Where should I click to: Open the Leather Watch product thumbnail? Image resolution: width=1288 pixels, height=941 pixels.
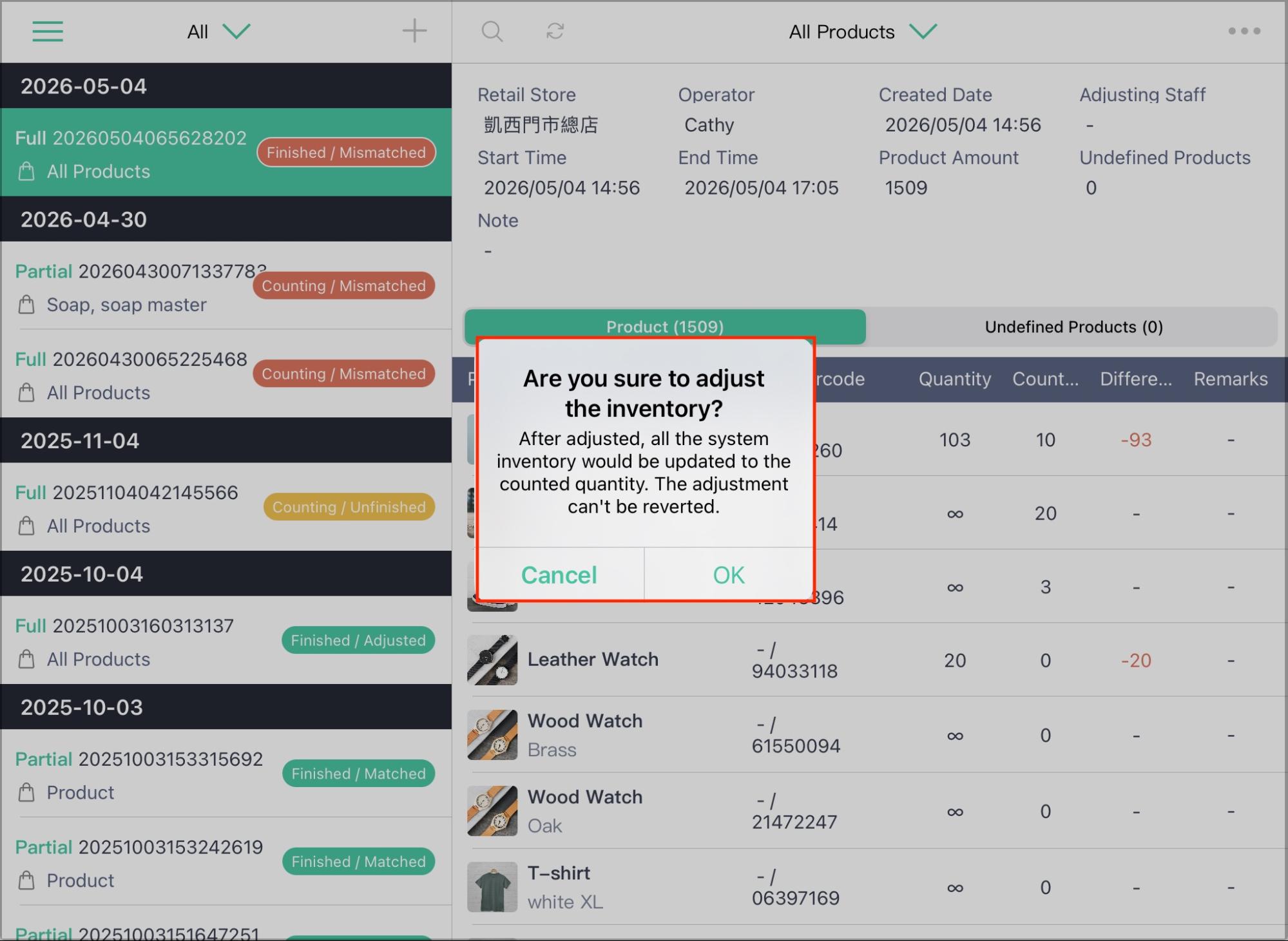pyautogui.click(x=492, y=660)
